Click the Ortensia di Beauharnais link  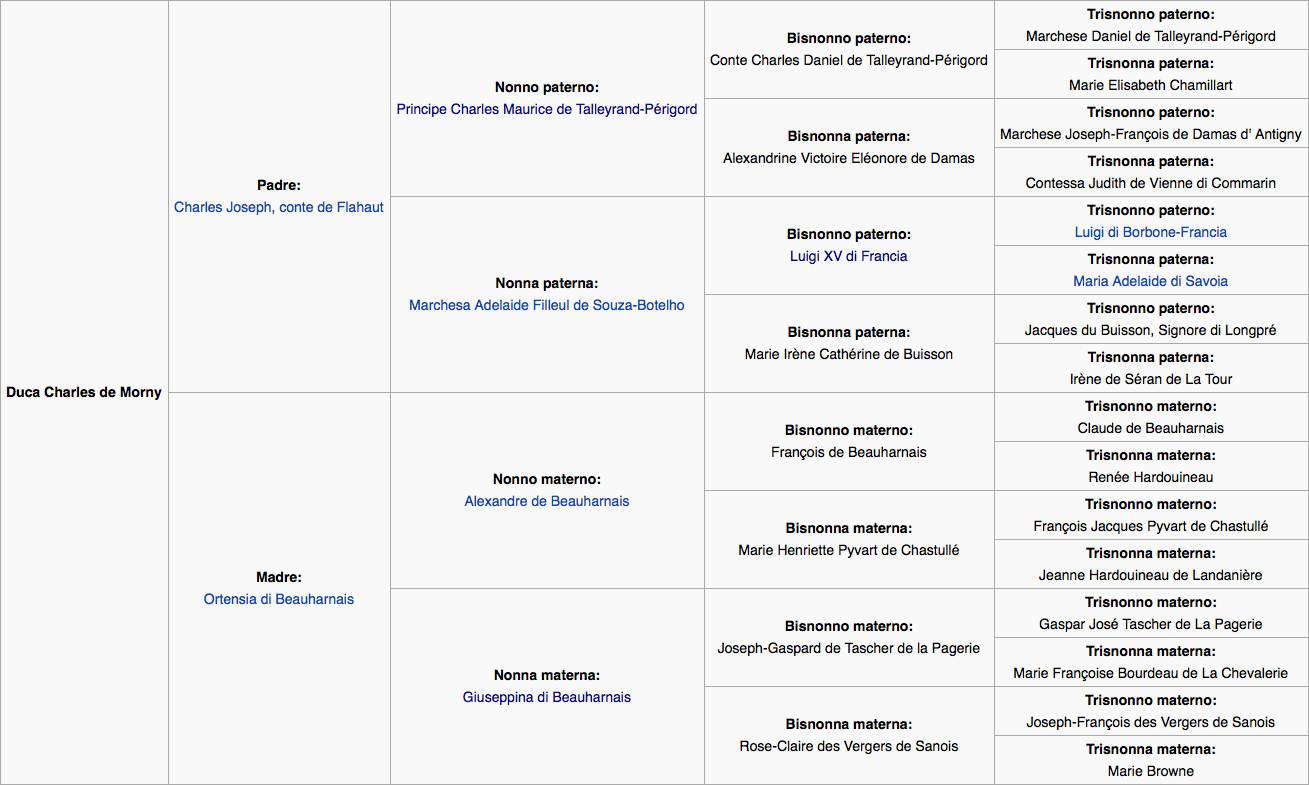pyautogui.click(x=278, y=599)
